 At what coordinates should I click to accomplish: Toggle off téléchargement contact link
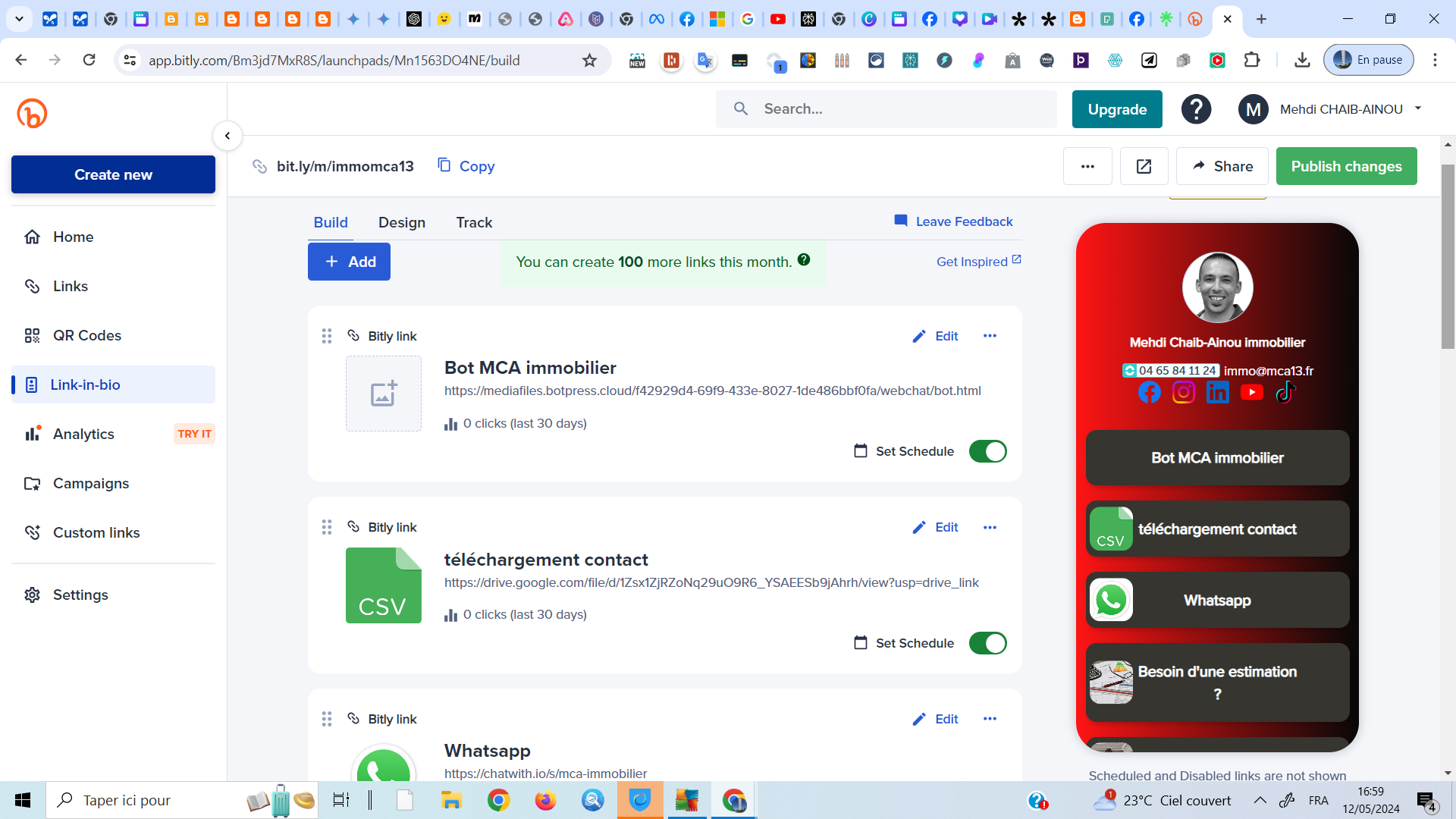(x=988, y=643)
